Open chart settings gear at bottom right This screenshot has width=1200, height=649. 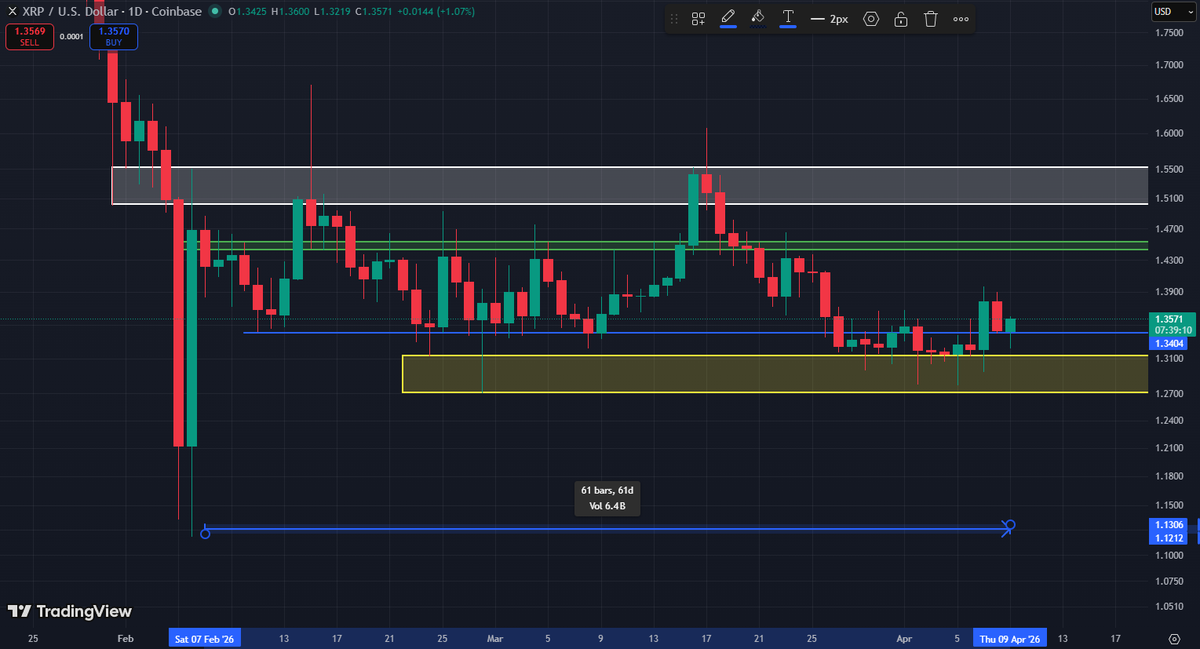coord(1174,637)
